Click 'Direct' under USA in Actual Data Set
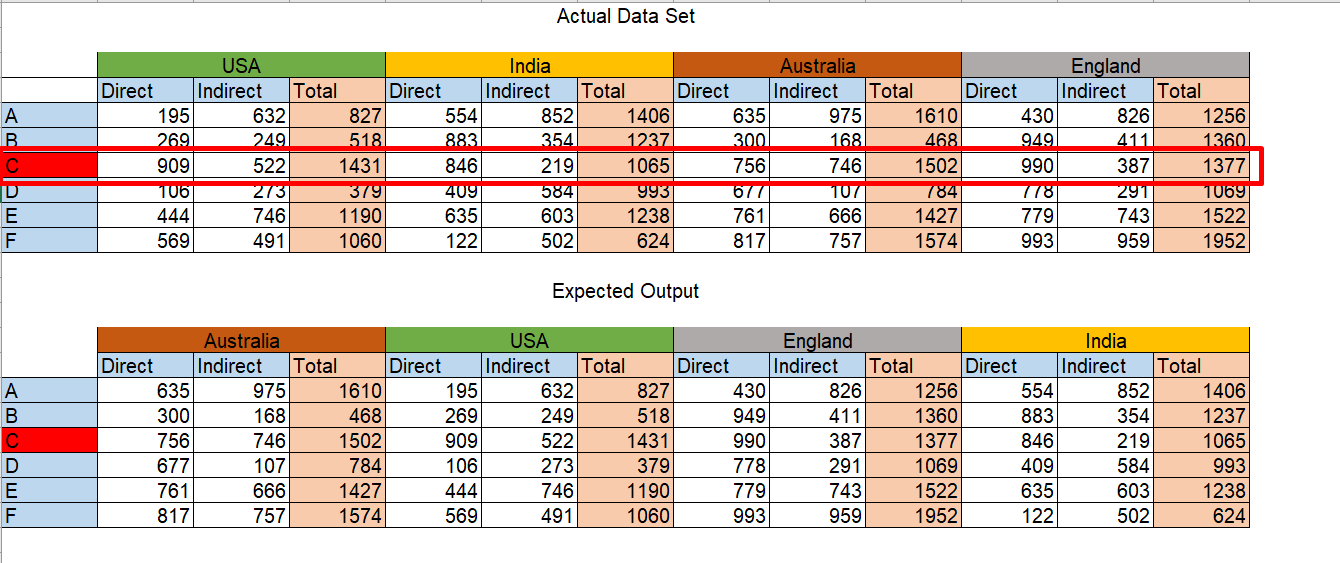Viewport: 1340px width, 563px height. pyautogui.click(x=145, y=90)
